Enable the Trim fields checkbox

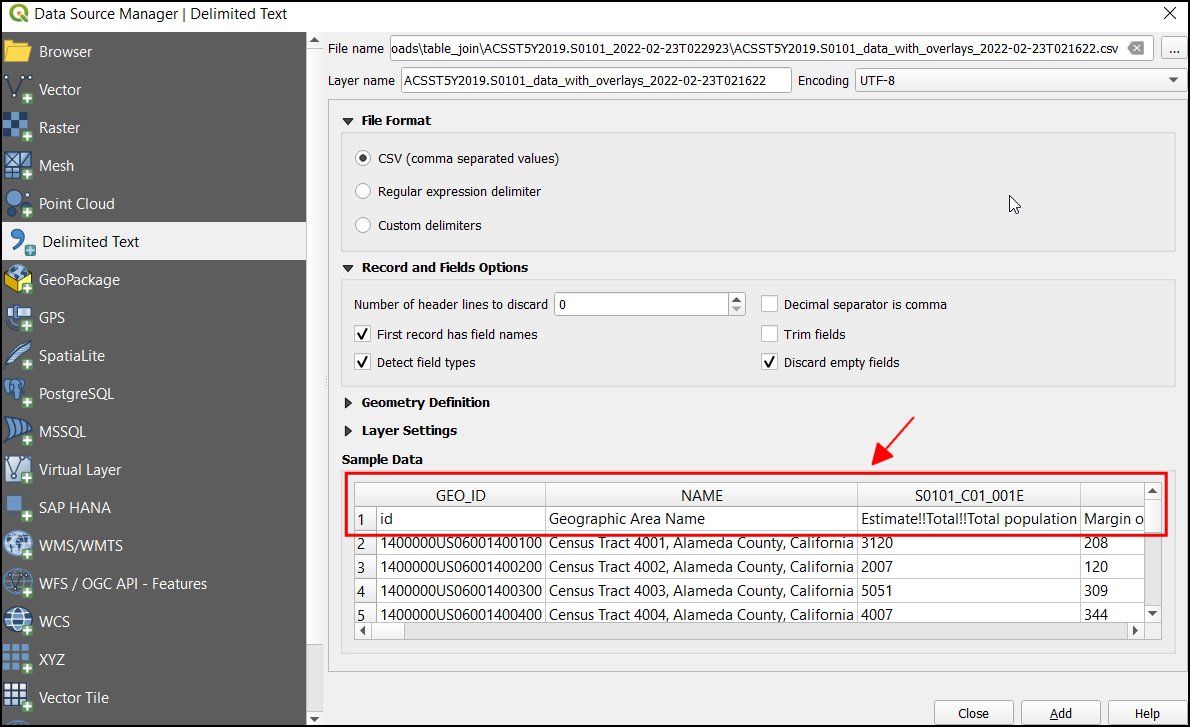tap(769, 334)
